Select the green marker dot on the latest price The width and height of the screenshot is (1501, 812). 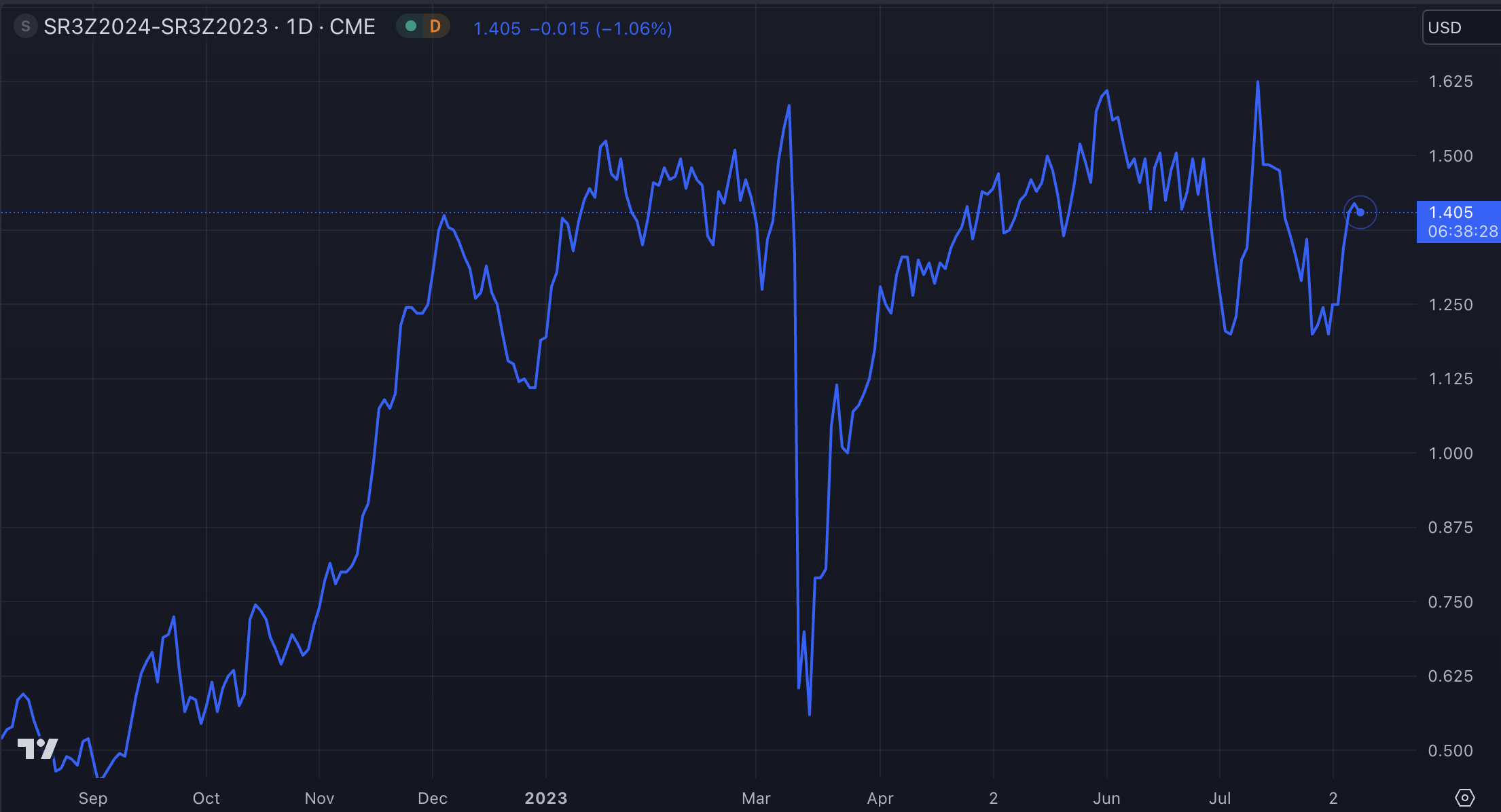point(1360,213)
